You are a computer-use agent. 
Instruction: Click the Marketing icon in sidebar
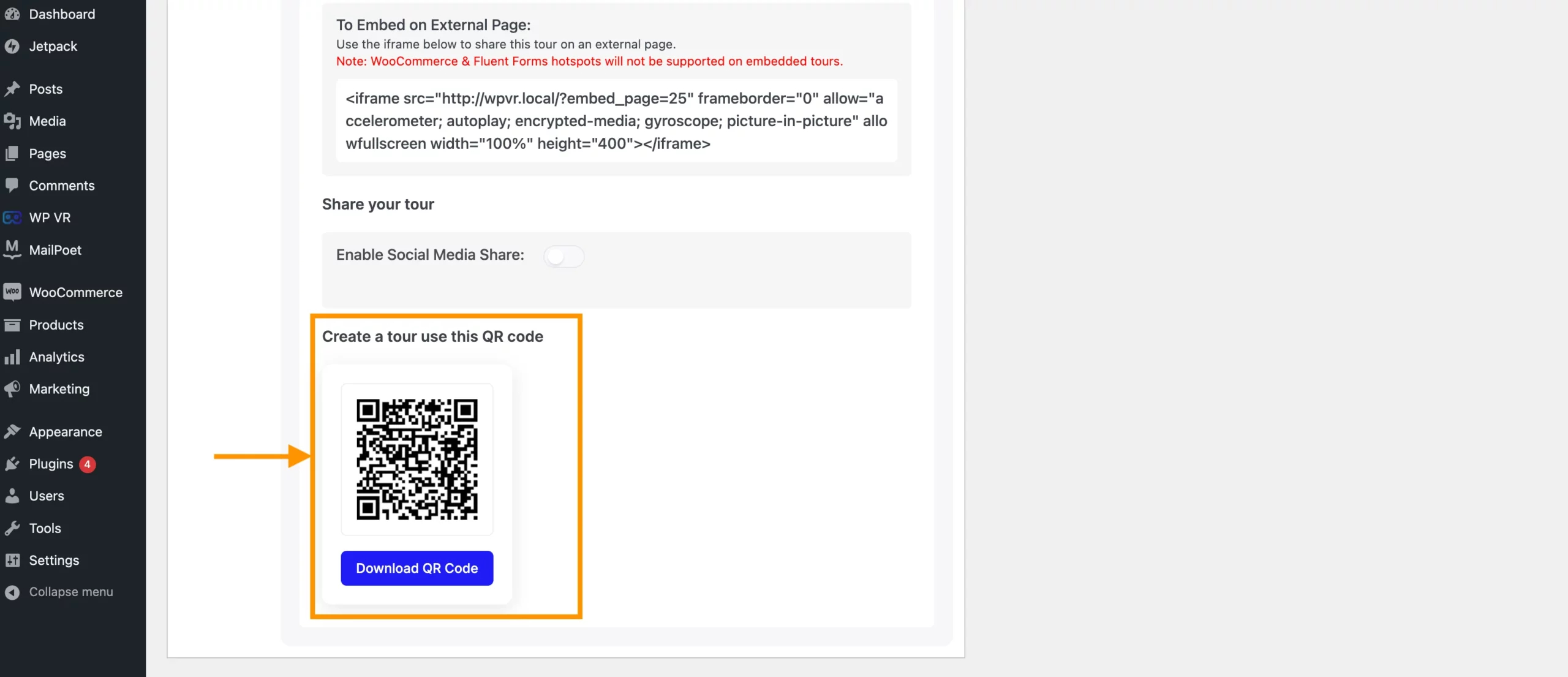(x=12, y=390)
